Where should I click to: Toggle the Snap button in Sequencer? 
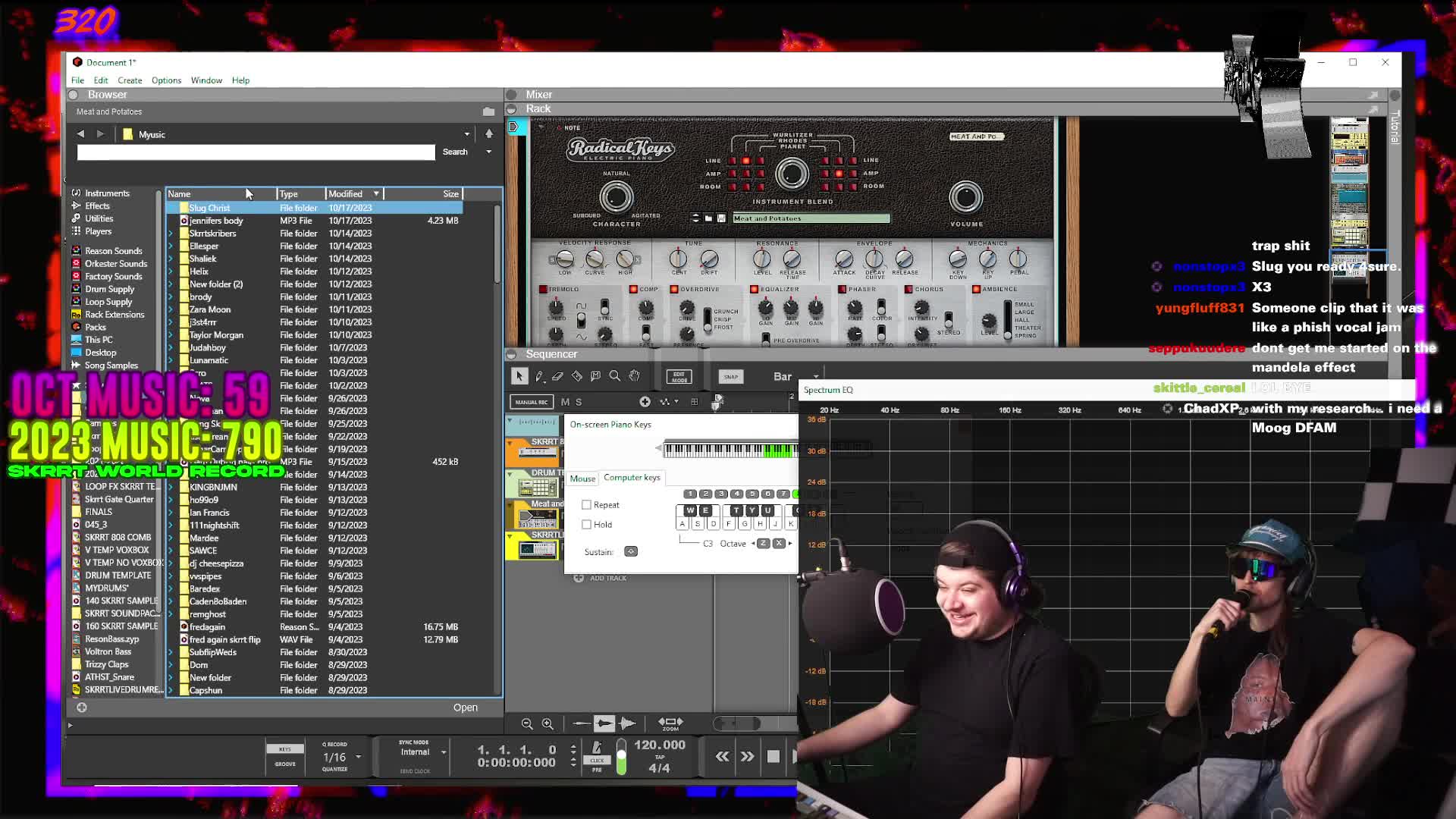tap(731, 377)
